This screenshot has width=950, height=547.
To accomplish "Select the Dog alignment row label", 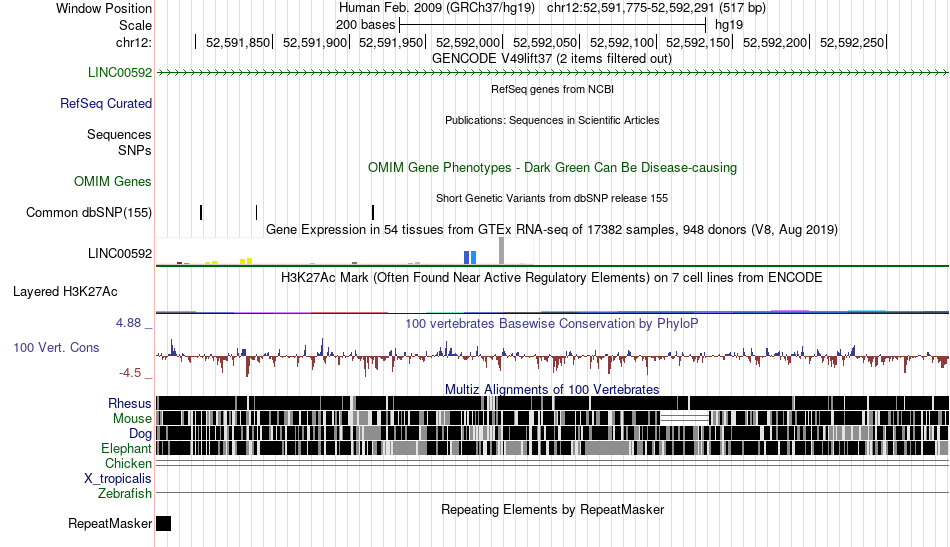I will coord(140,434).
